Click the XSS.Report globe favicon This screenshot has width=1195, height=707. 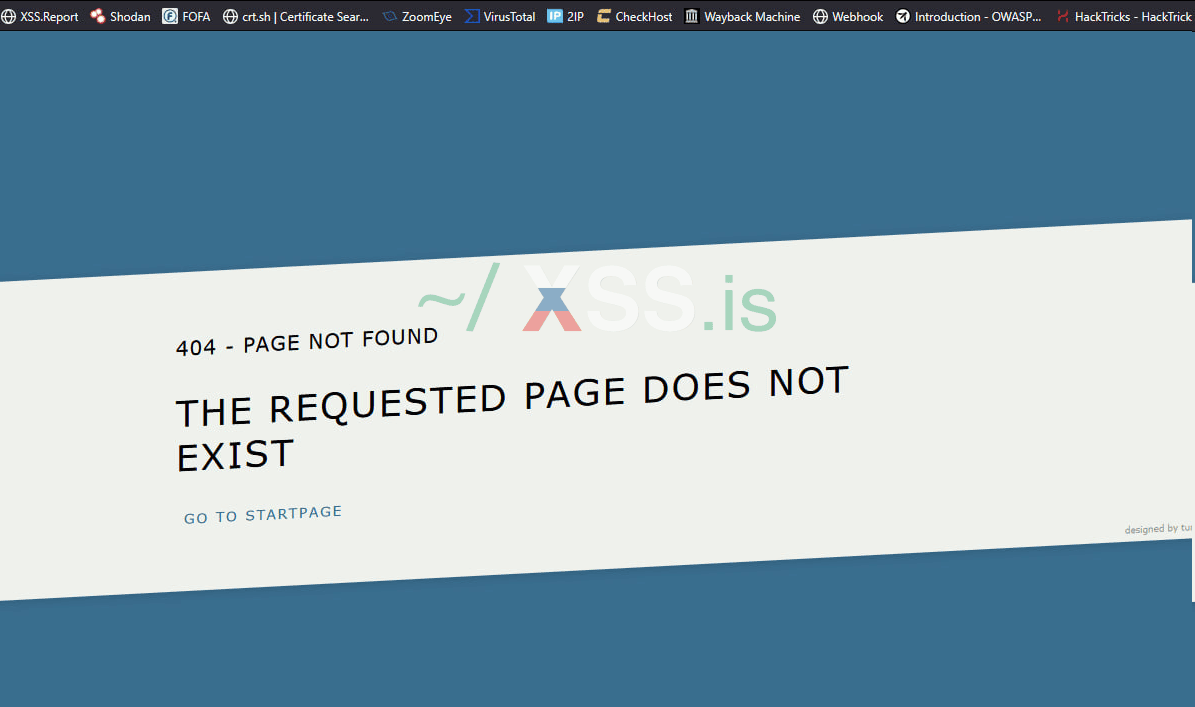click(8, 16)
